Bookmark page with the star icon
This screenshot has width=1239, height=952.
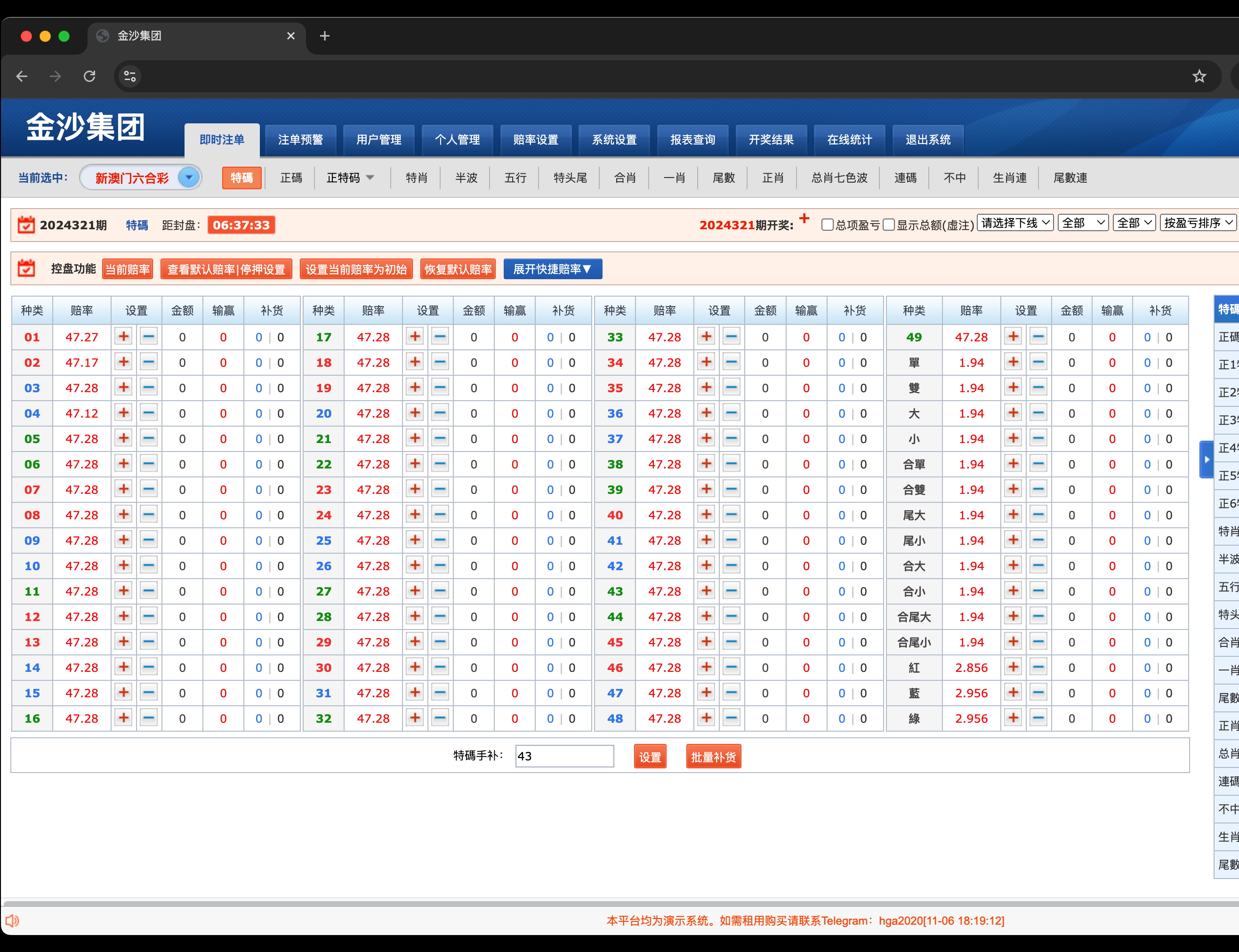[1199, 76]
